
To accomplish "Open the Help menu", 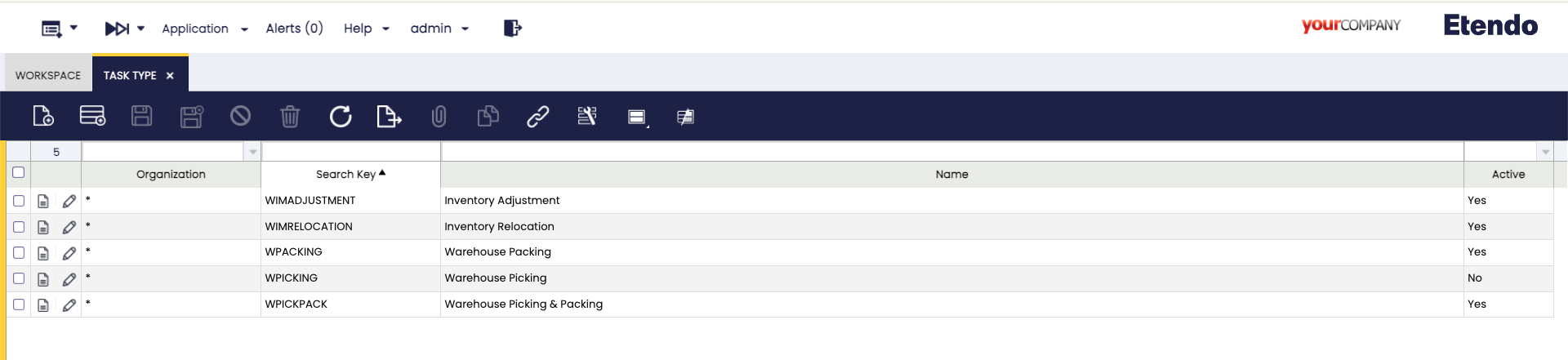I will tap(366, 29).
